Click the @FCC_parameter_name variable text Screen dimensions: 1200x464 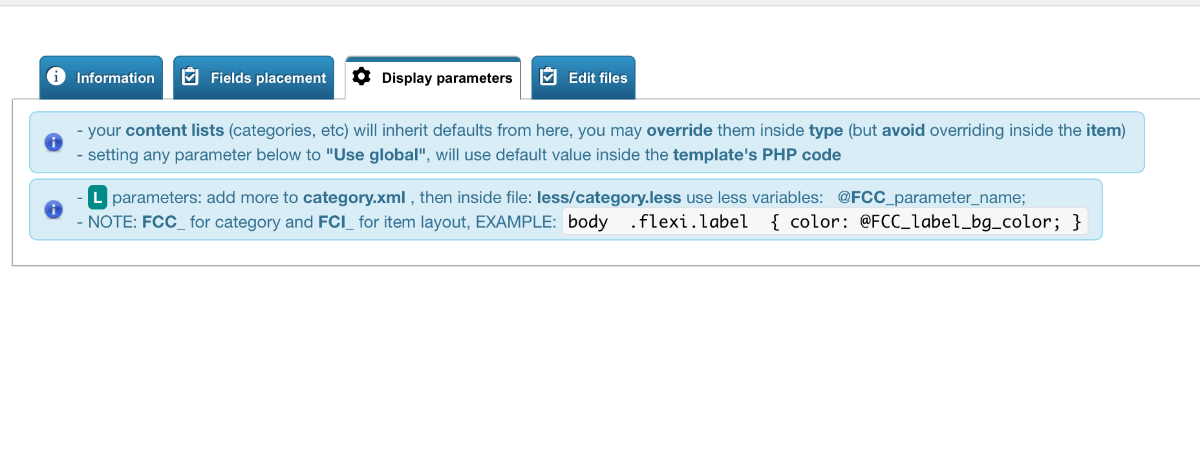coord(931,197)
